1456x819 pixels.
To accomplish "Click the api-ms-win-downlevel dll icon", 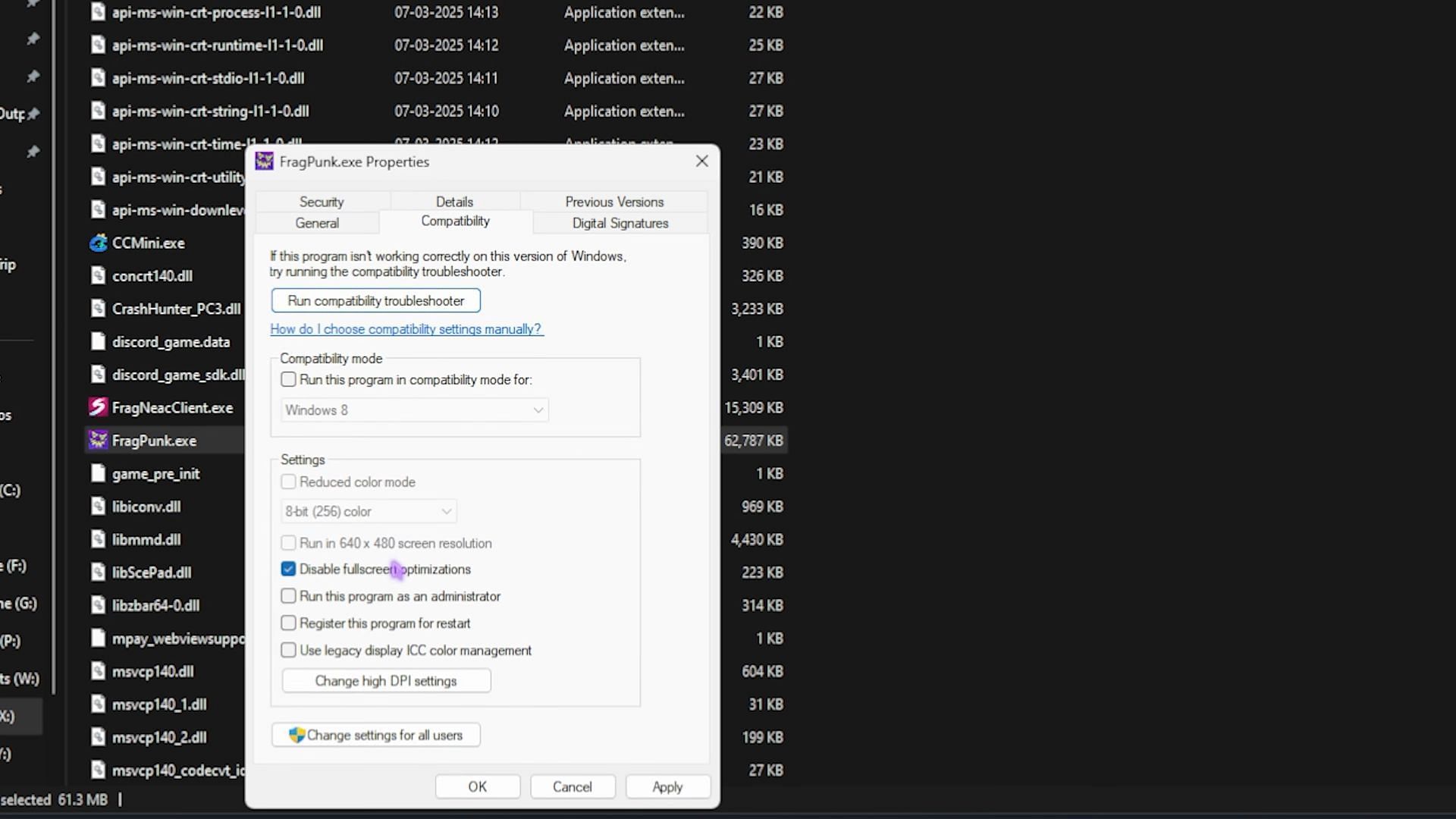I will pos(98,209).
